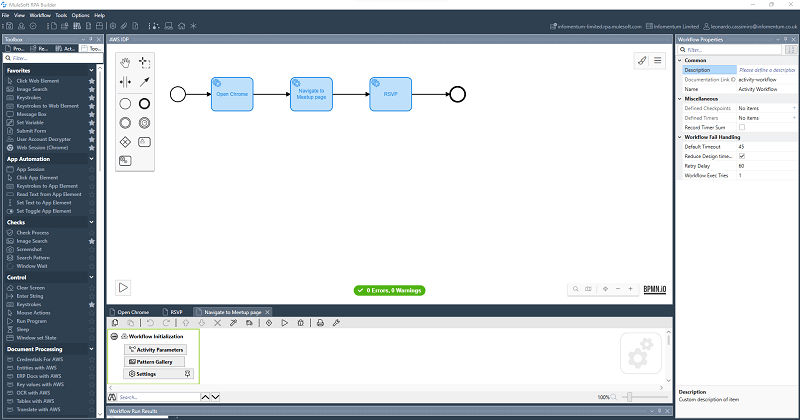Open the Pattern Gallery button
This screenshot has width=800, height=420.
coord(155,361)
